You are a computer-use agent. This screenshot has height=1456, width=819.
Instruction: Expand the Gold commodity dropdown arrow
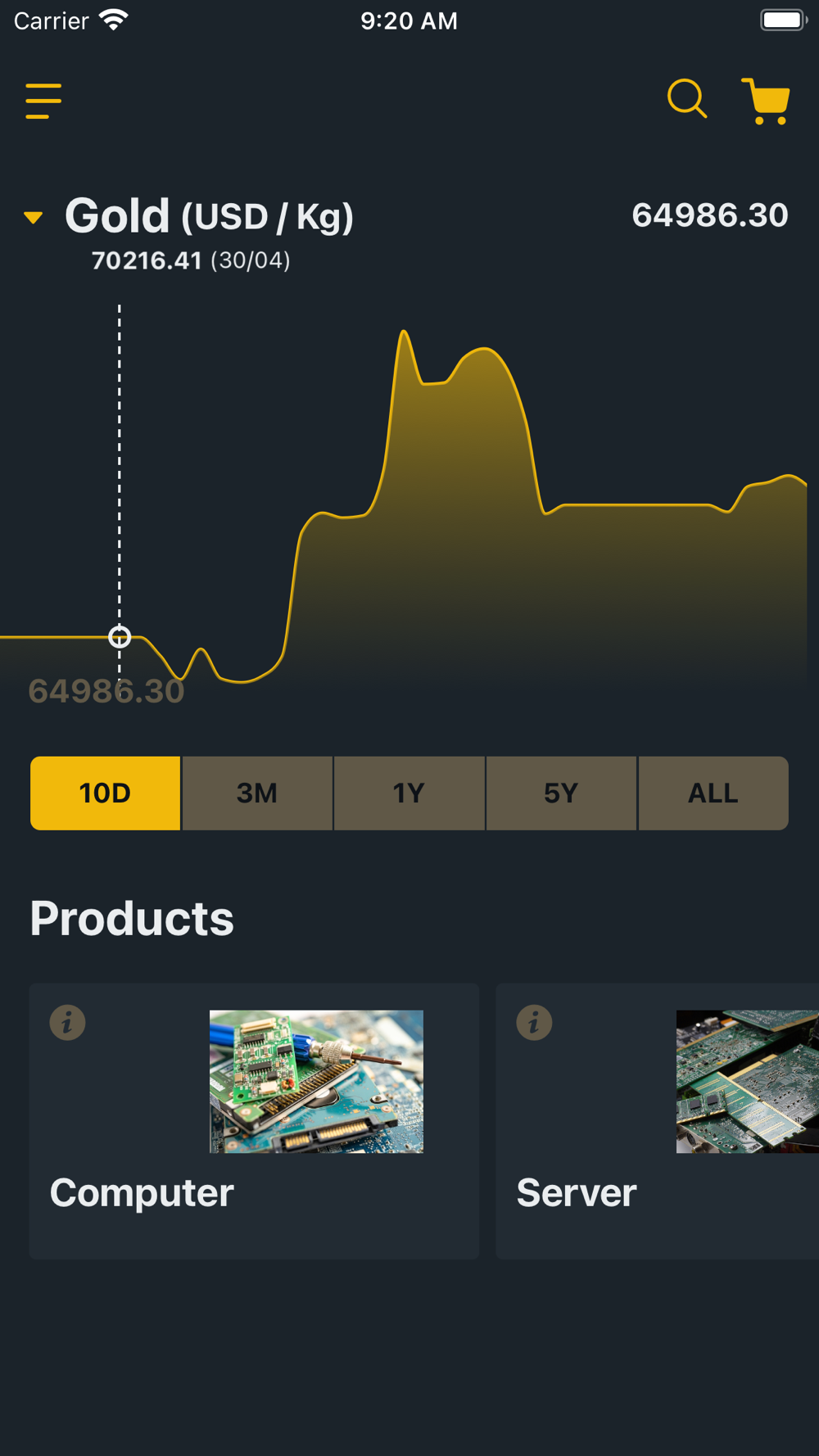[x=34, y=217]
